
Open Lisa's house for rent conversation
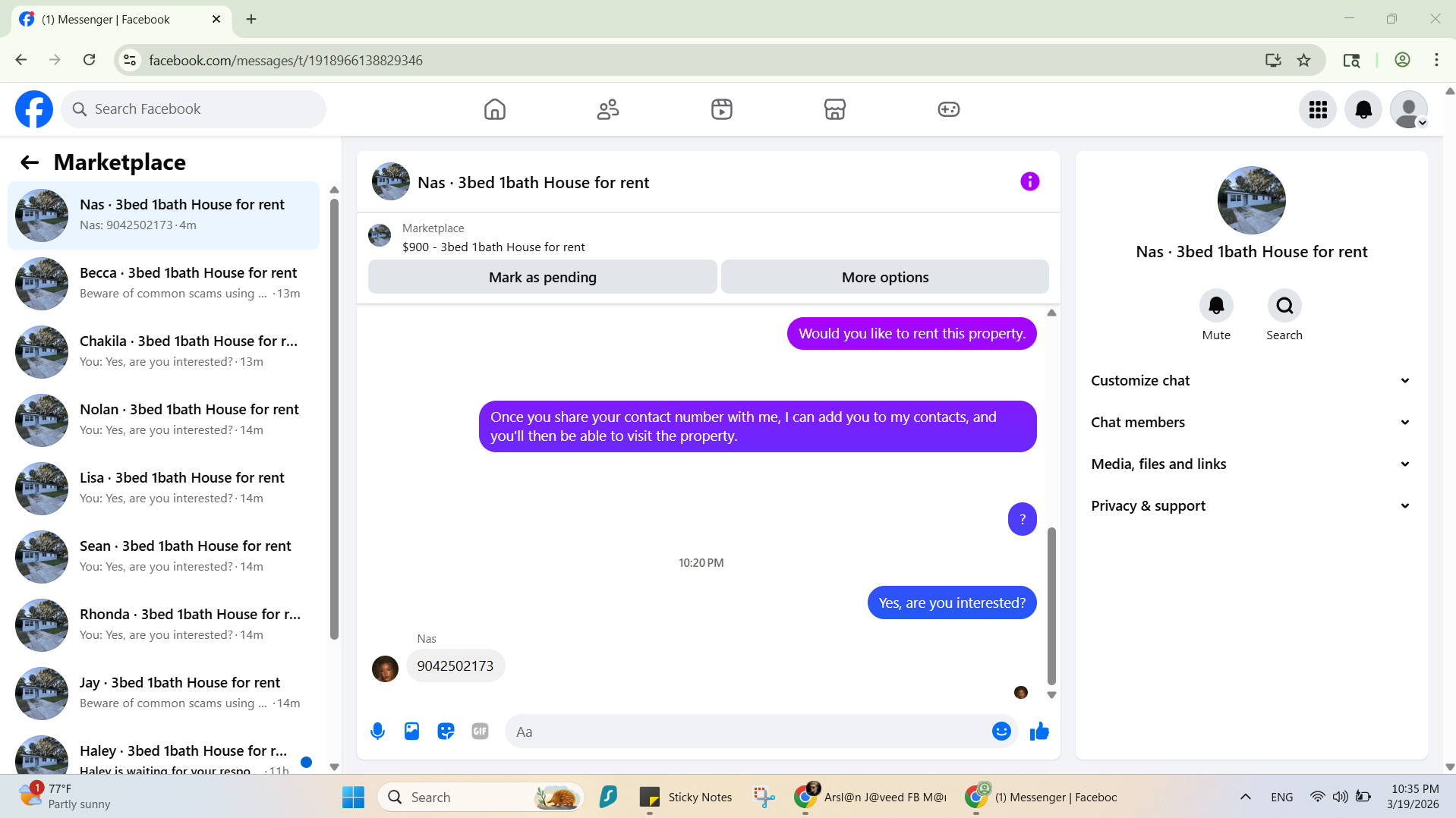[x=163, y=488]
